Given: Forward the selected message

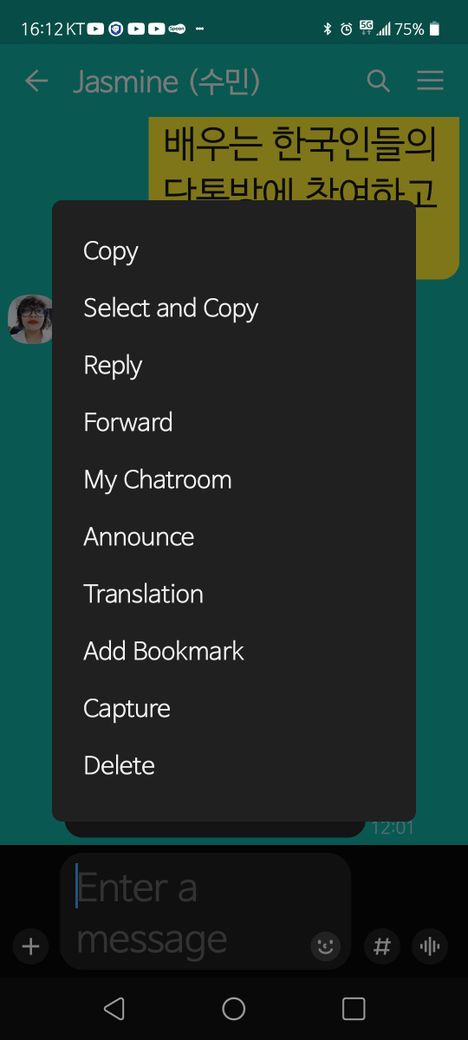Looking at the screenshot, I should [x=234, y=422].
